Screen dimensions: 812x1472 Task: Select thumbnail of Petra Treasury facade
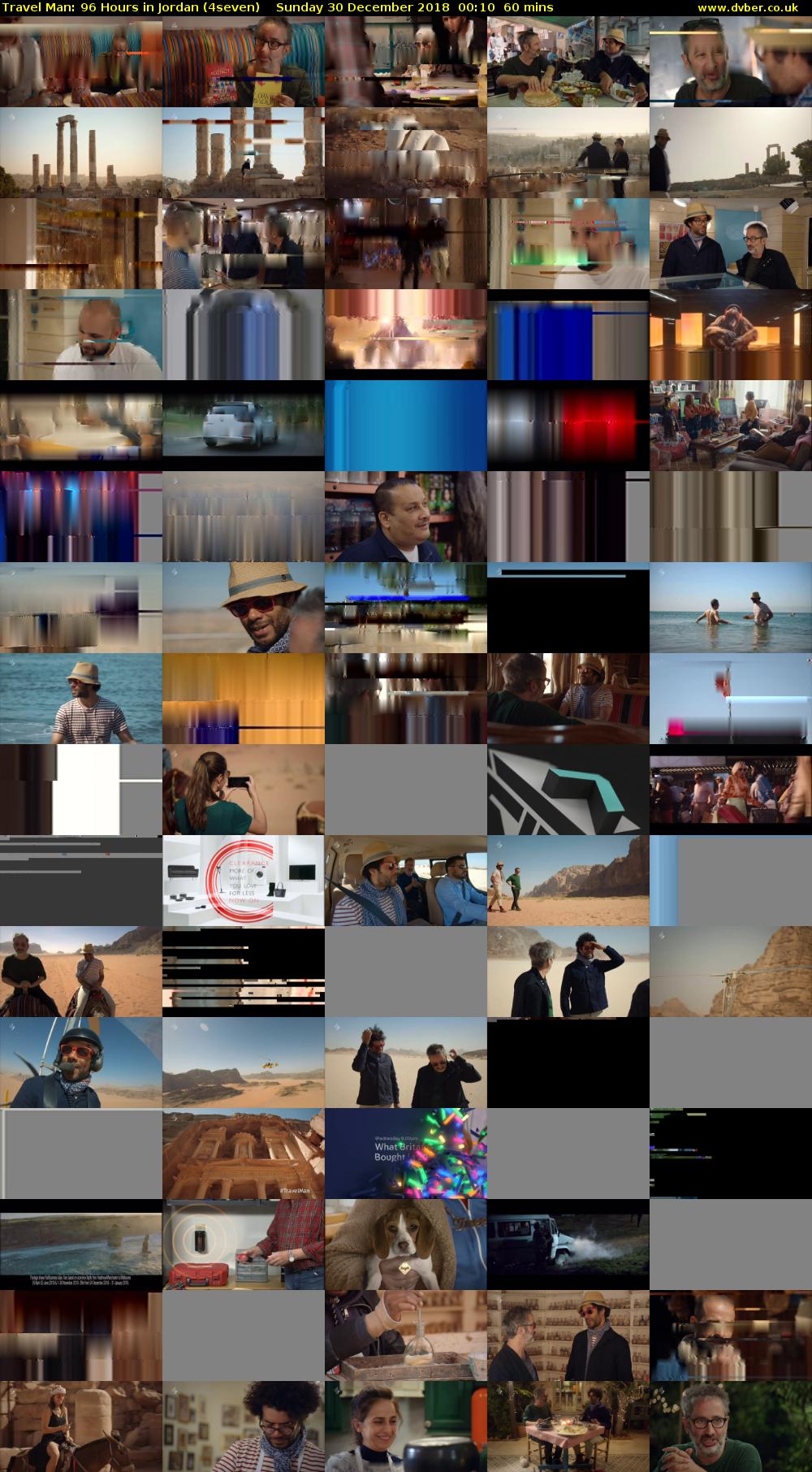[244, 1154]
